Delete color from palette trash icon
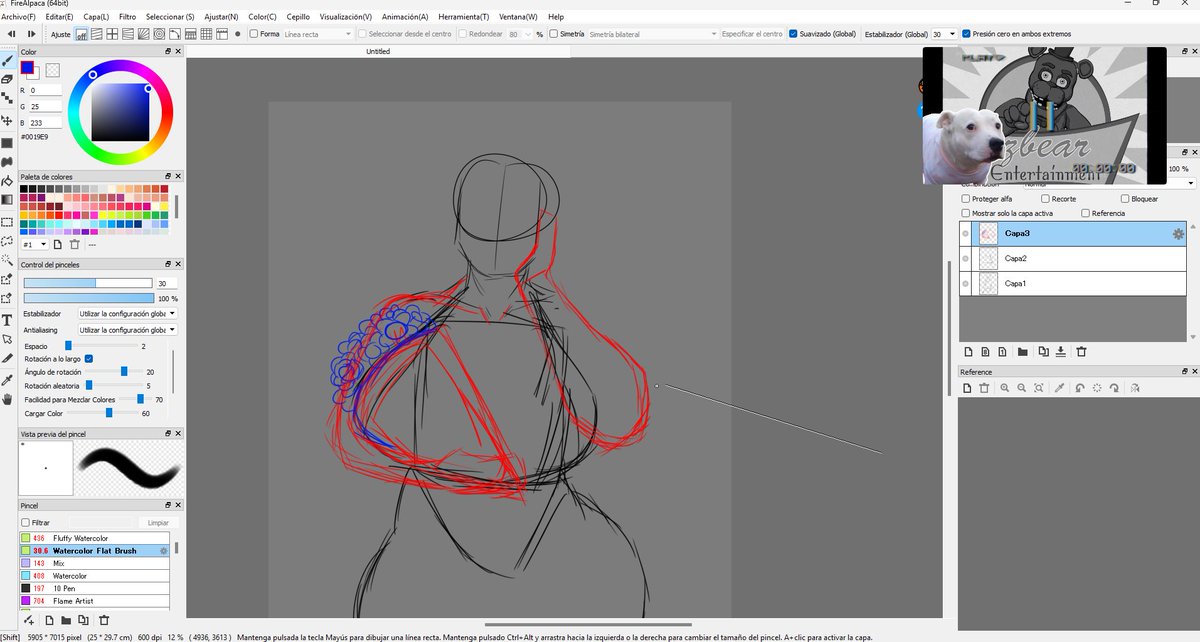Viewport: 1200px width, 642px height. 75,244
